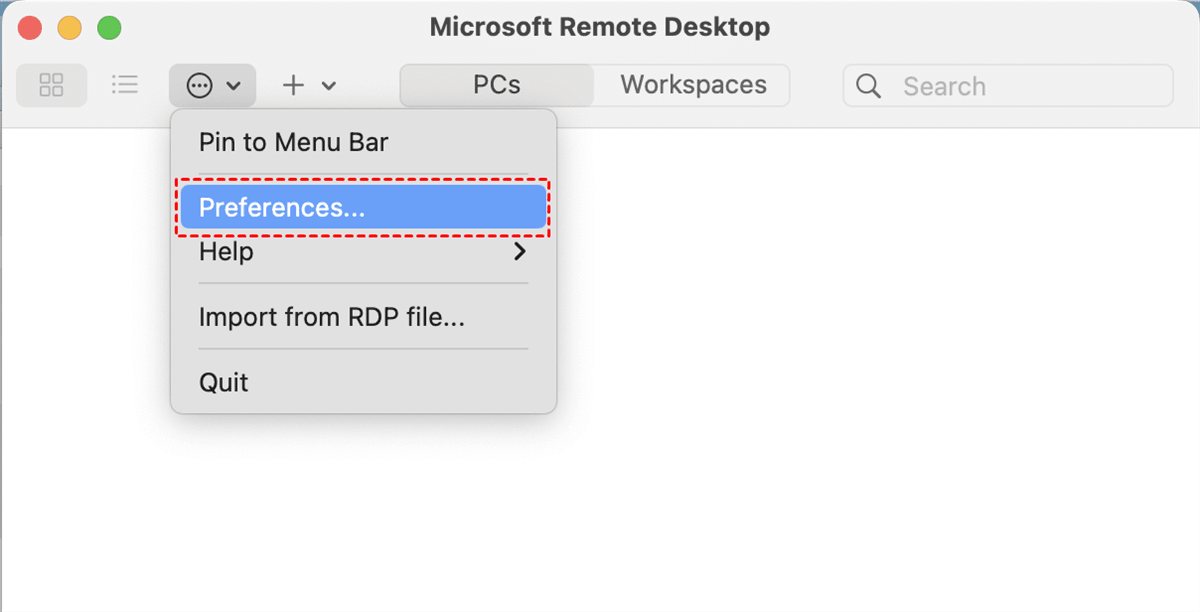The image size is (1200, 612).
Task: Select the PCs tab
Action: tap(497, 85)
